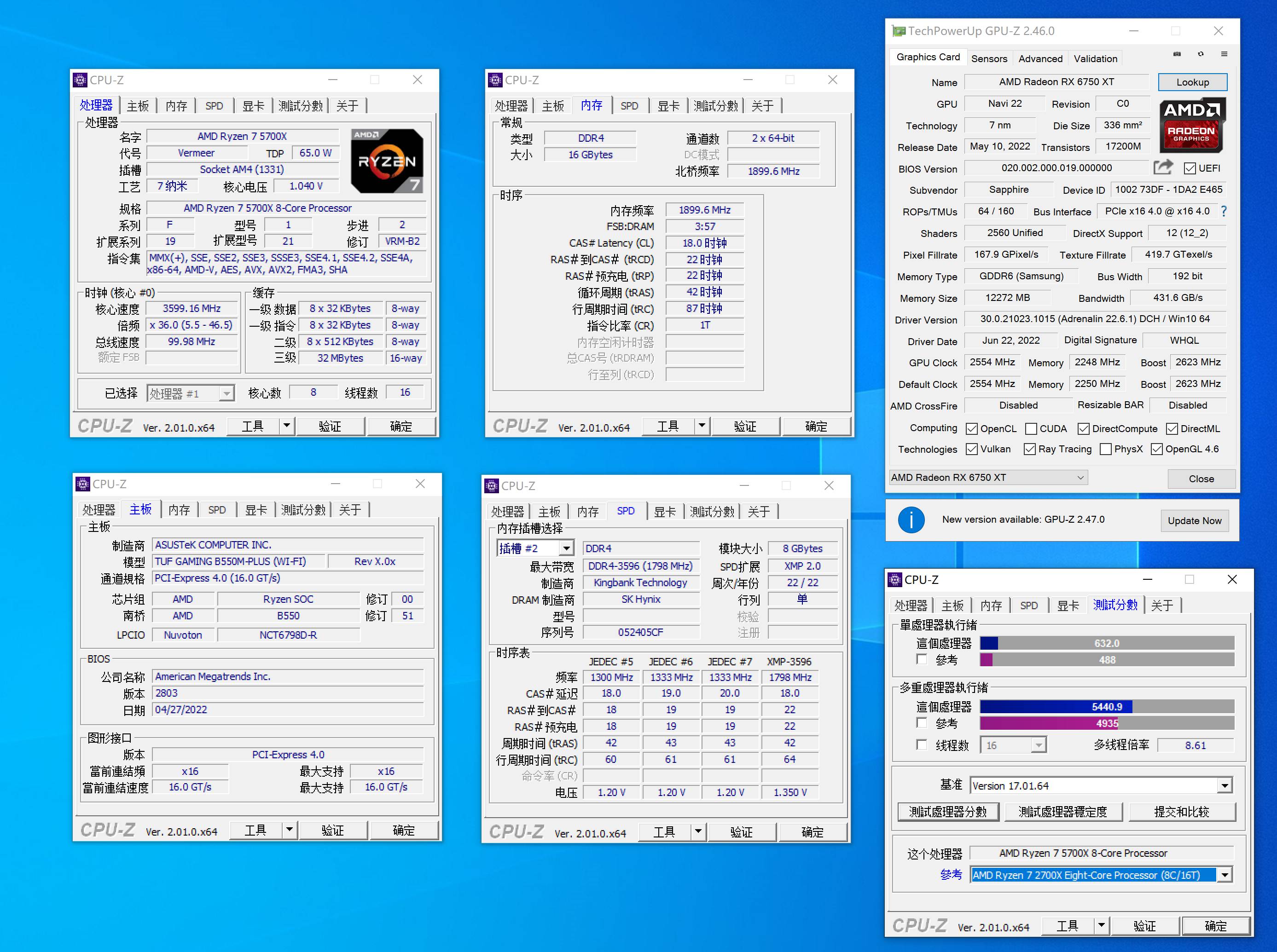Switch to the Sensors tab in GPU-Z
Screen dimensions: 1277x952
coord(989,58)
